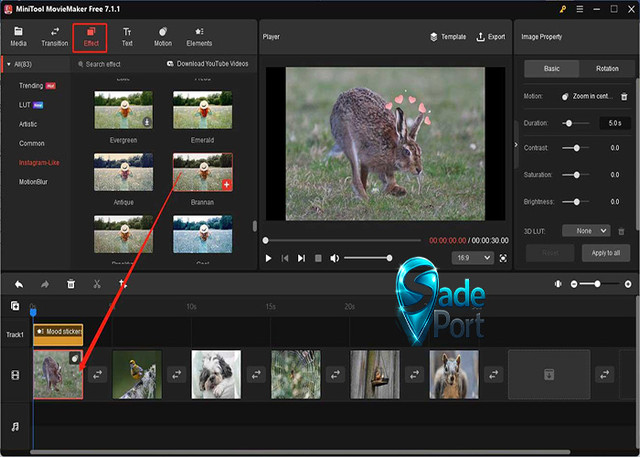This screenshot has width=640, height=457.
Task: Click the Saturation slider
Action: [576, 175]
